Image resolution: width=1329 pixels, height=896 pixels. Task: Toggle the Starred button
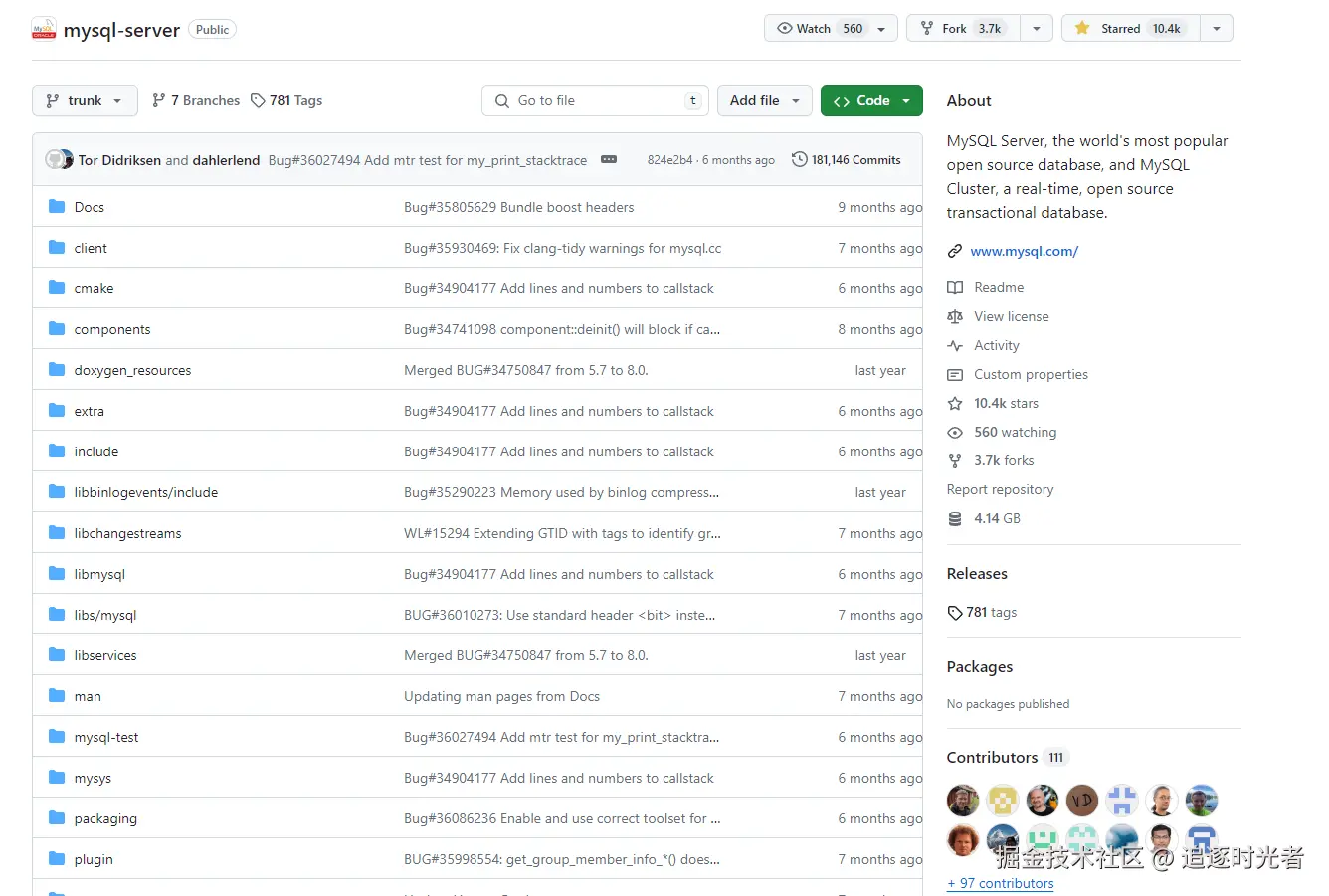(x=1131, y=28)
